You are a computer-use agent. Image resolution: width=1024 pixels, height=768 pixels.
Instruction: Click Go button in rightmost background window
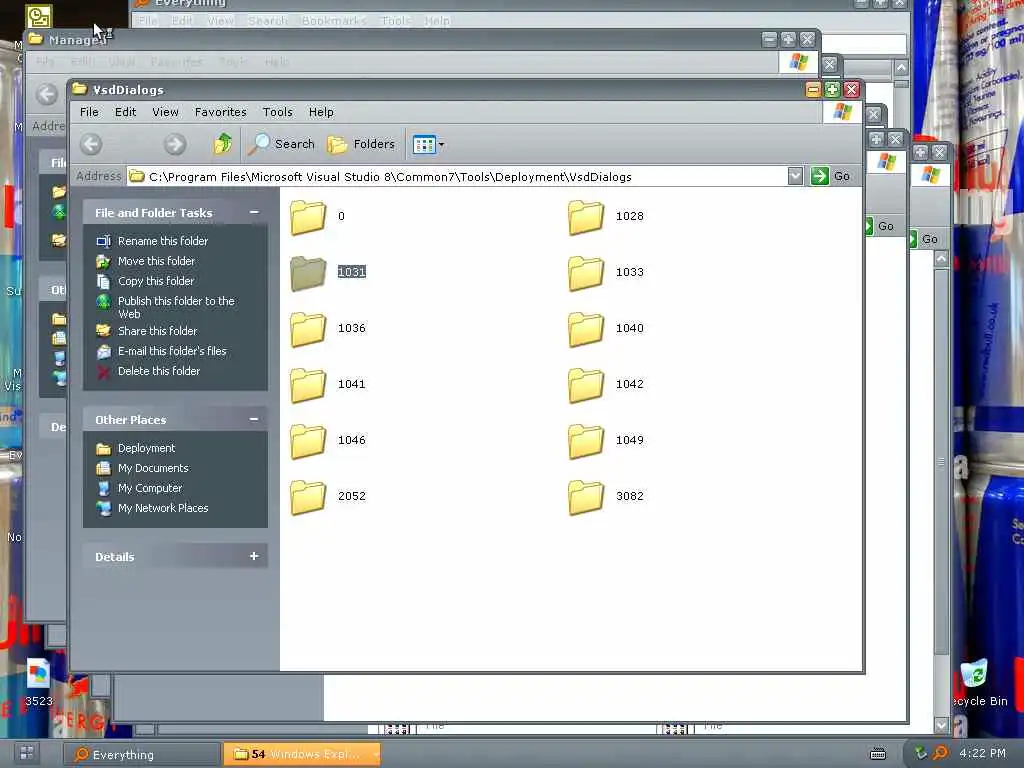click(925, 239)
